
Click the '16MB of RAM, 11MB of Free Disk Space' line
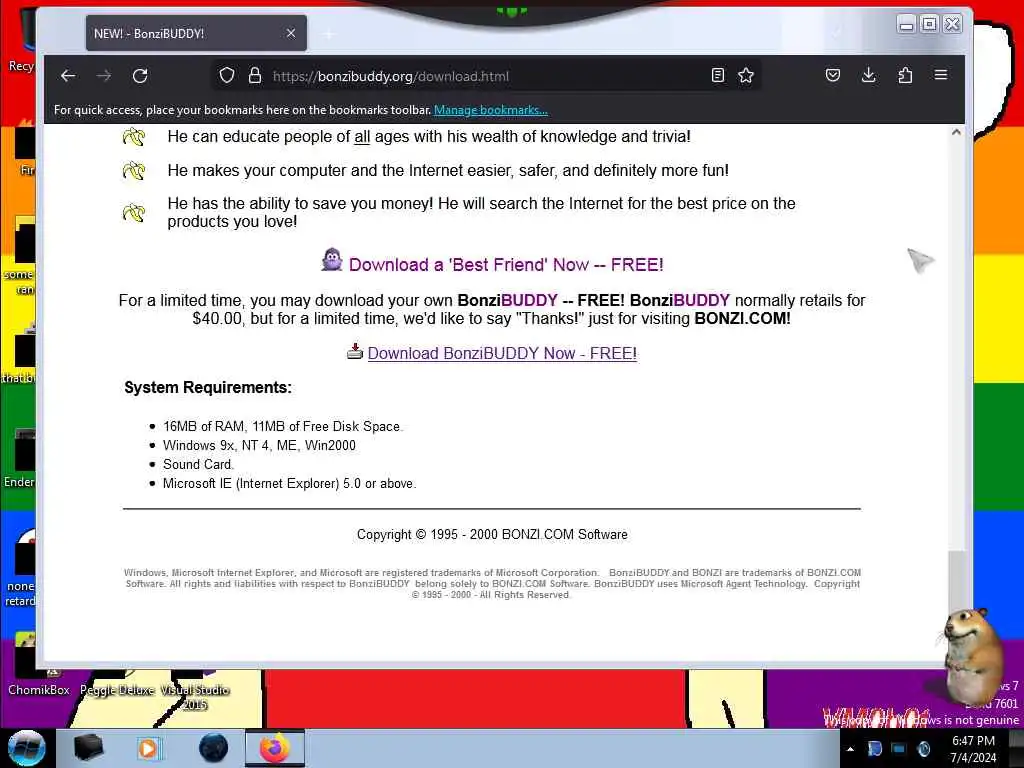282,426
